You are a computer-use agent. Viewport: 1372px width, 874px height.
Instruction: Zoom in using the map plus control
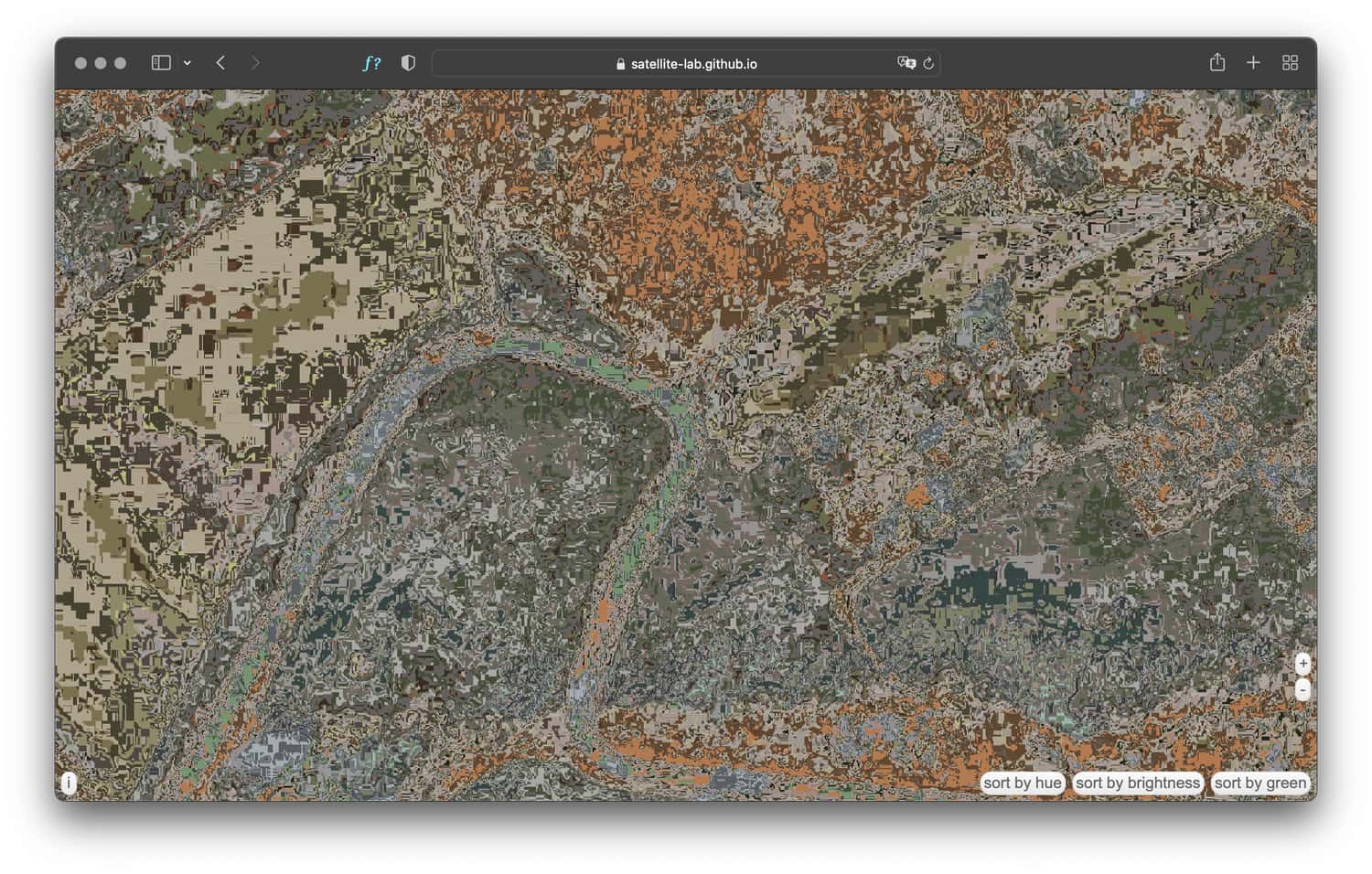pyautogui.click(x=1302, y=664)
